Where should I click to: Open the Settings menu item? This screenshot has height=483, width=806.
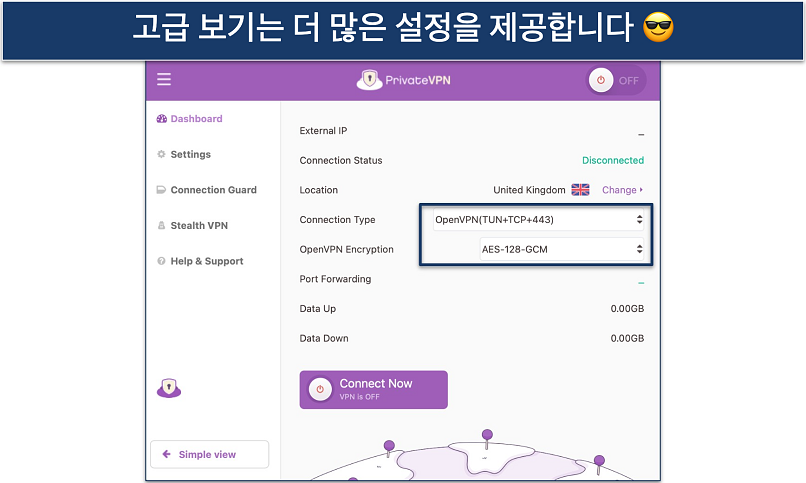(190, 155)
